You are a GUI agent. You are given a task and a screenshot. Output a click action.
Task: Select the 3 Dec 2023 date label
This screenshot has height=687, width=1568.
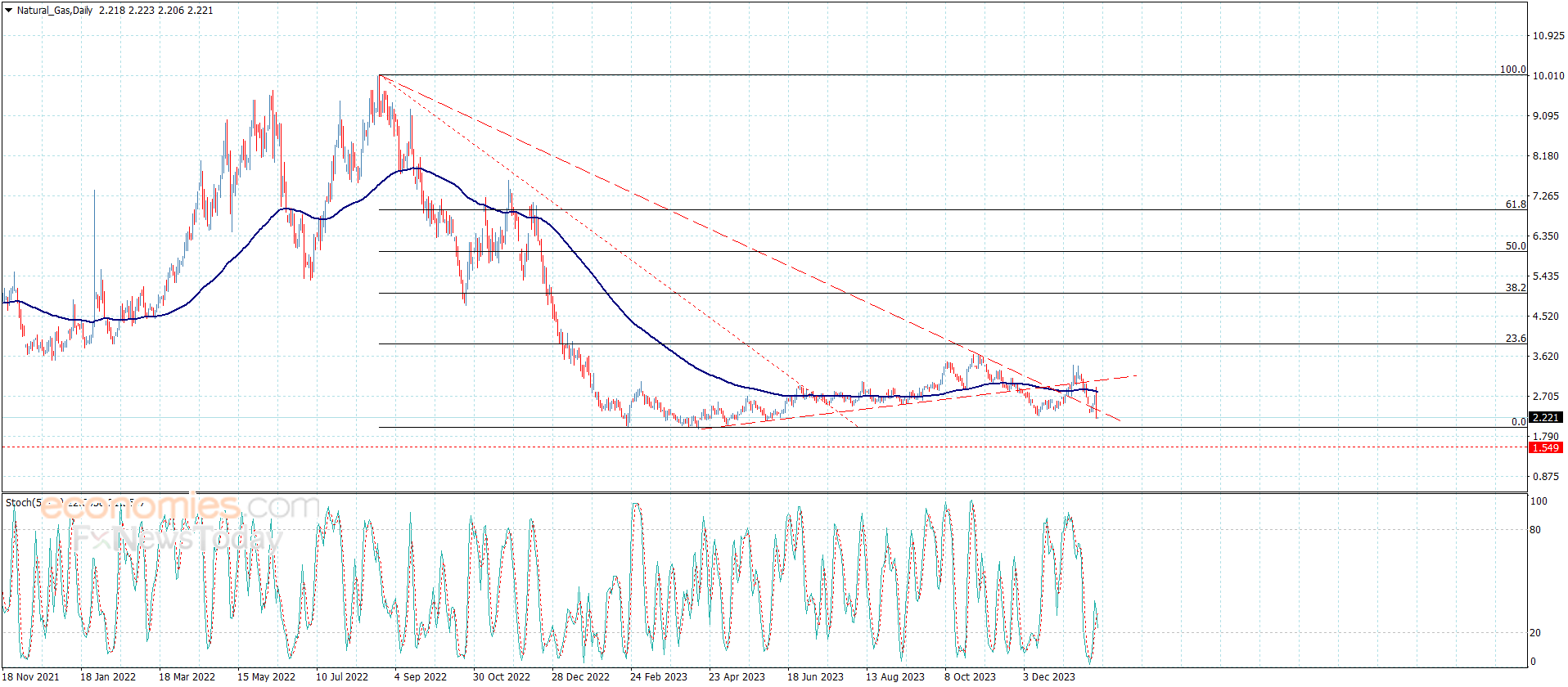[1048, 676]
